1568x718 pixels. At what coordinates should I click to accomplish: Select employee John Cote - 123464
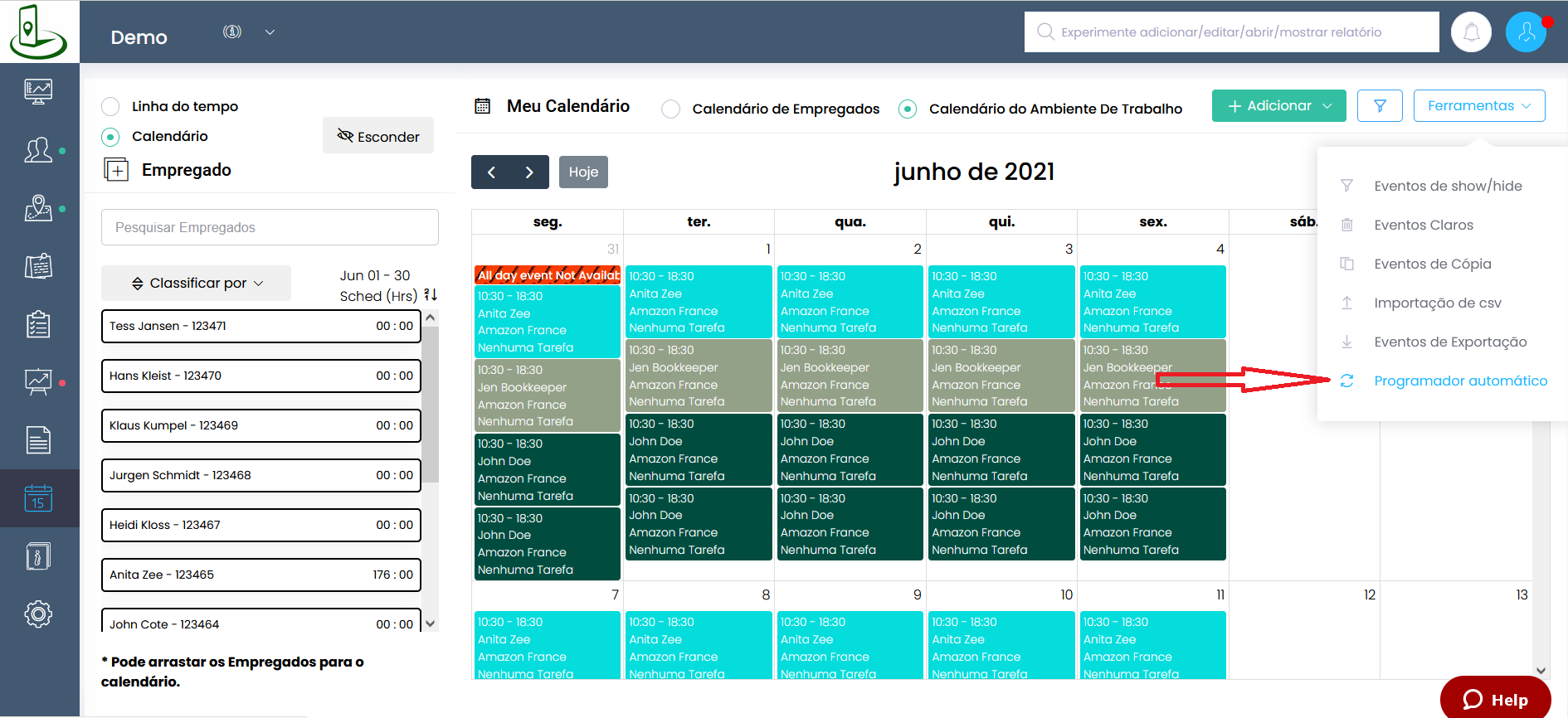[x=261, y=621]
